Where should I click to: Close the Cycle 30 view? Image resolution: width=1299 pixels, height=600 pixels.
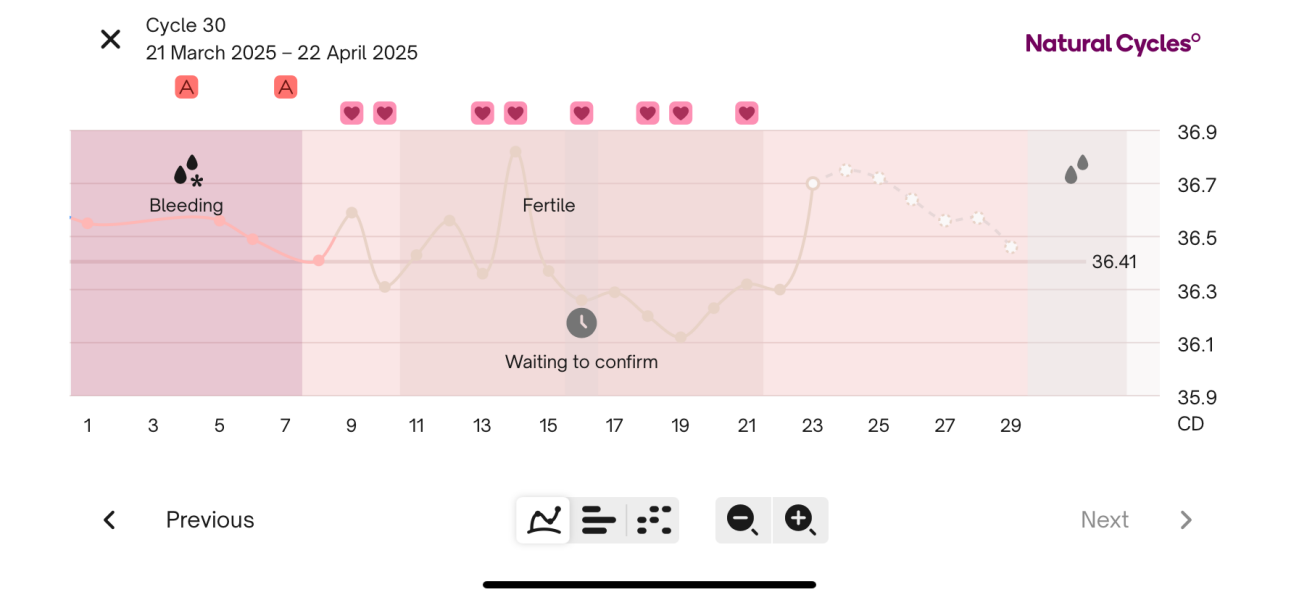(x=110, y=38)
